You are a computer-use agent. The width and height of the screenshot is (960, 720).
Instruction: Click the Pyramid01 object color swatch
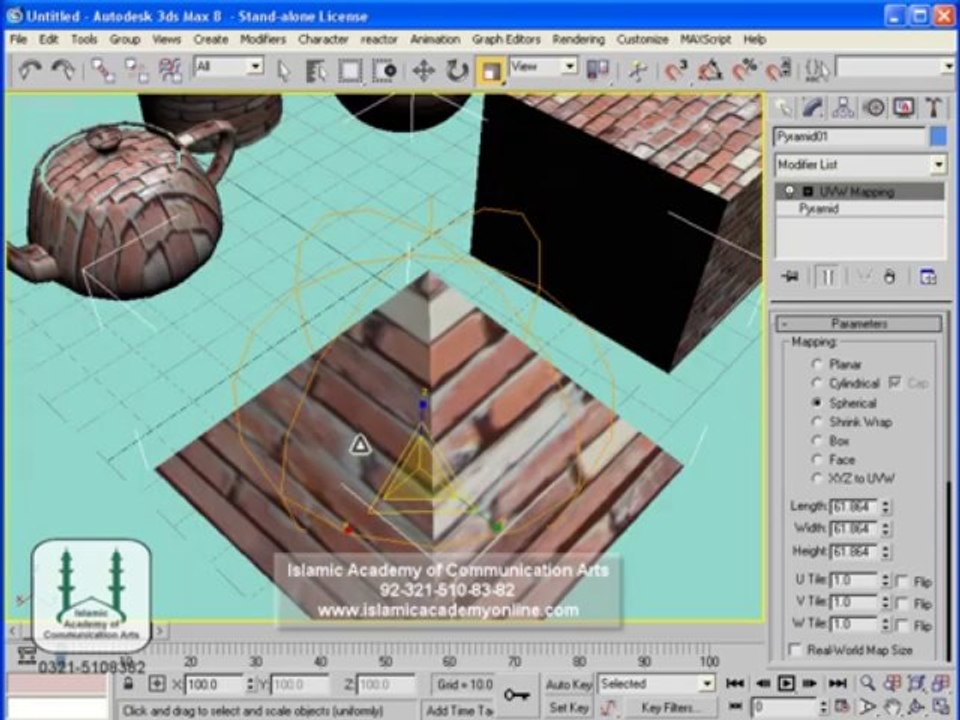(x=938, y=136)
